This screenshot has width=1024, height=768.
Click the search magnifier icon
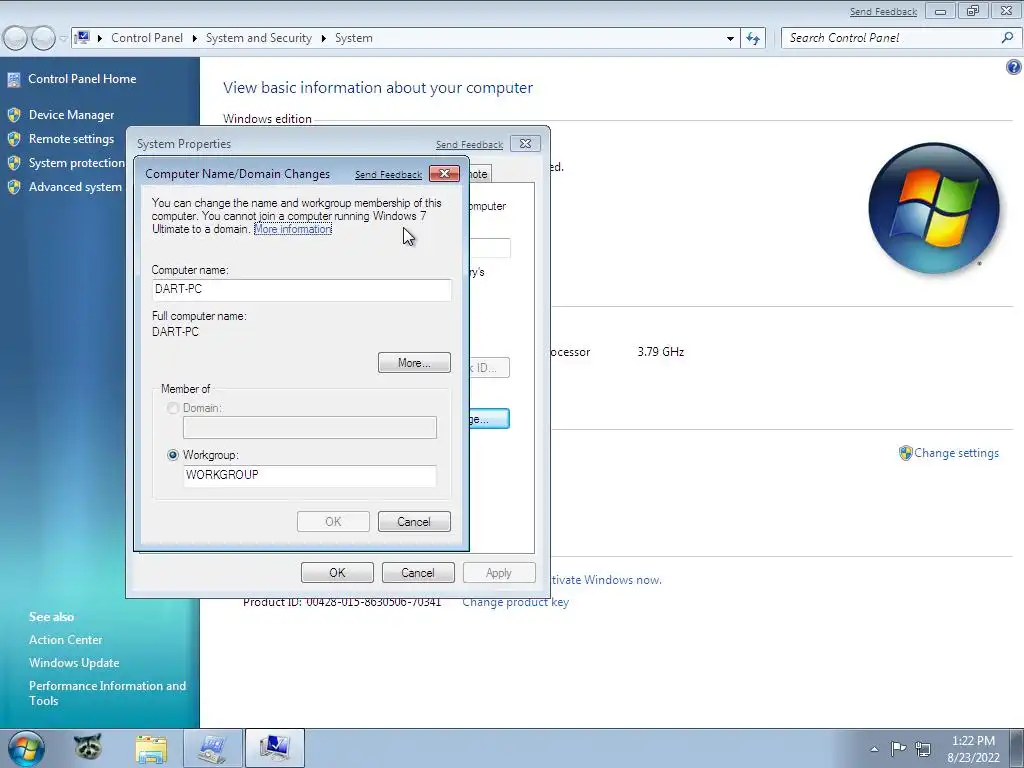pos(1007,38)
